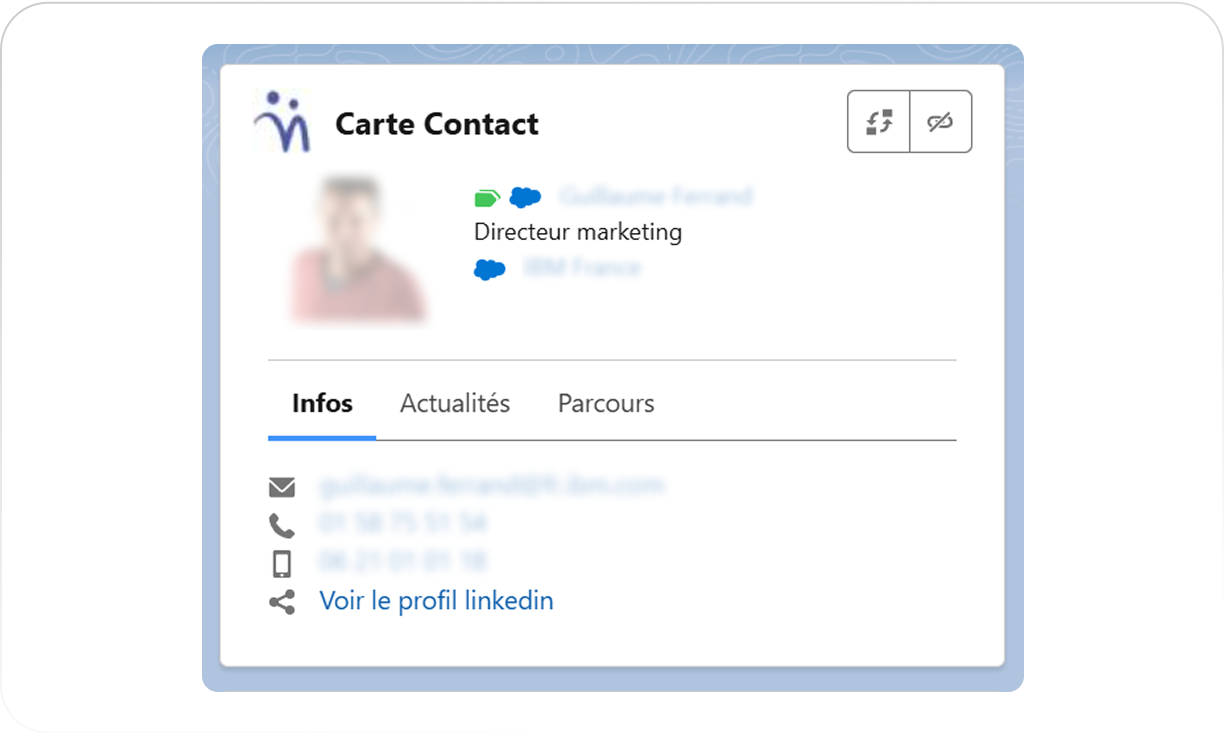Click the mobile phone number link
Image resolution: width=1224 pixels, height=733 pixels.
coord(403,561)
